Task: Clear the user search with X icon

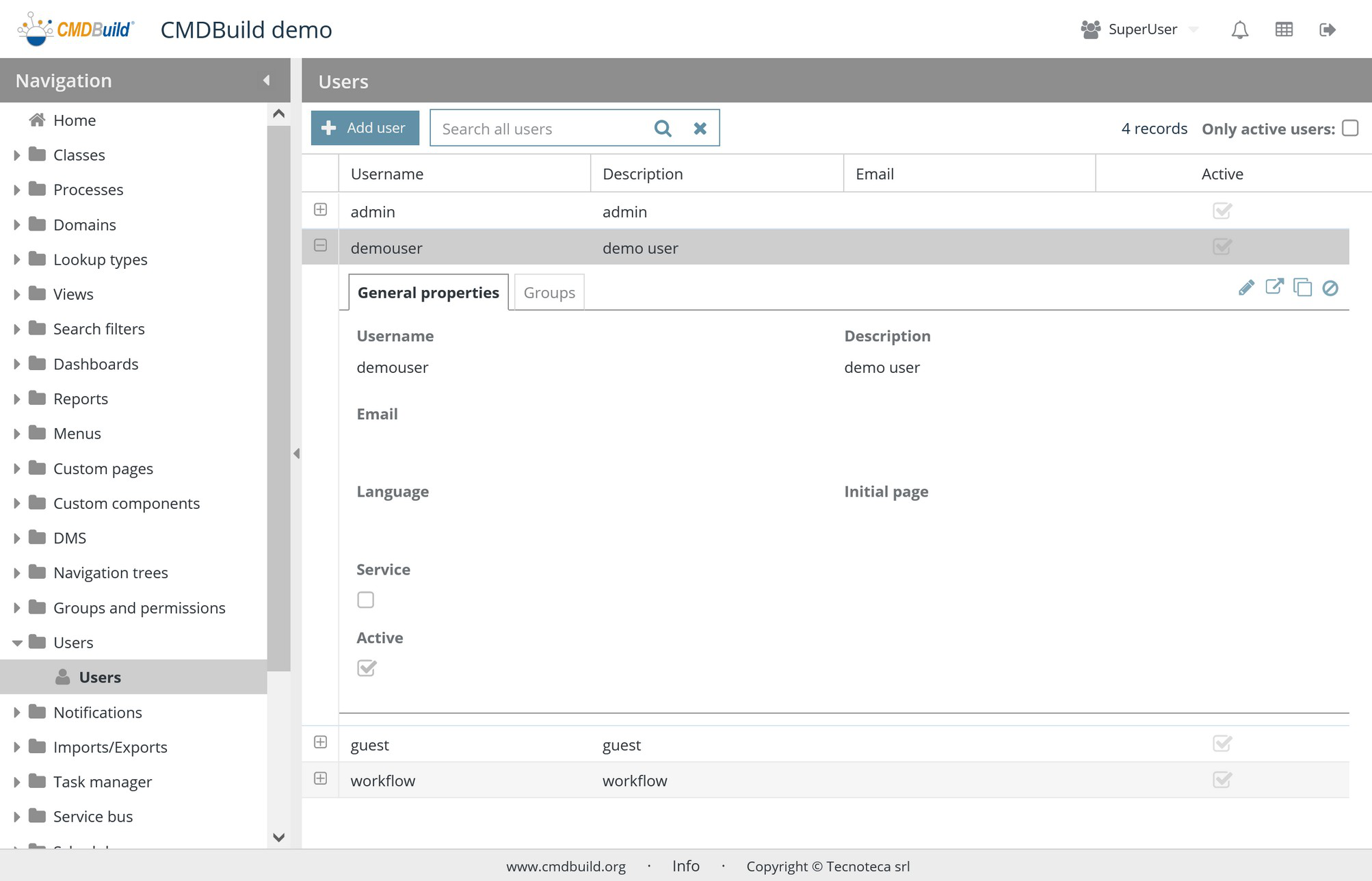Action: 700,129
